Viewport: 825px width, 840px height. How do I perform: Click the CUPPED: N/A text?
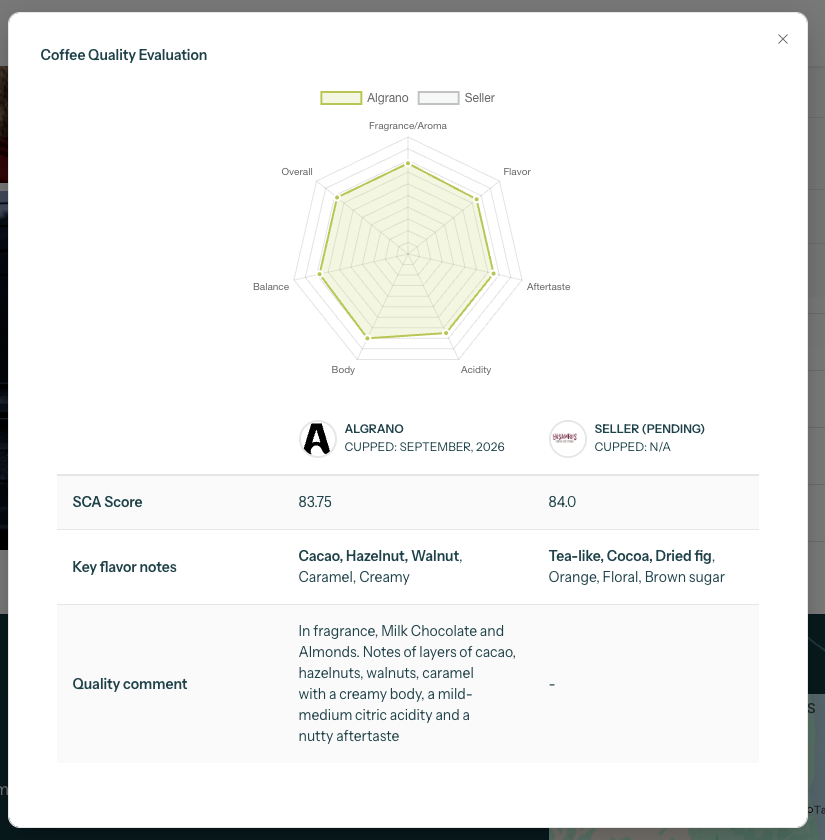632,447
